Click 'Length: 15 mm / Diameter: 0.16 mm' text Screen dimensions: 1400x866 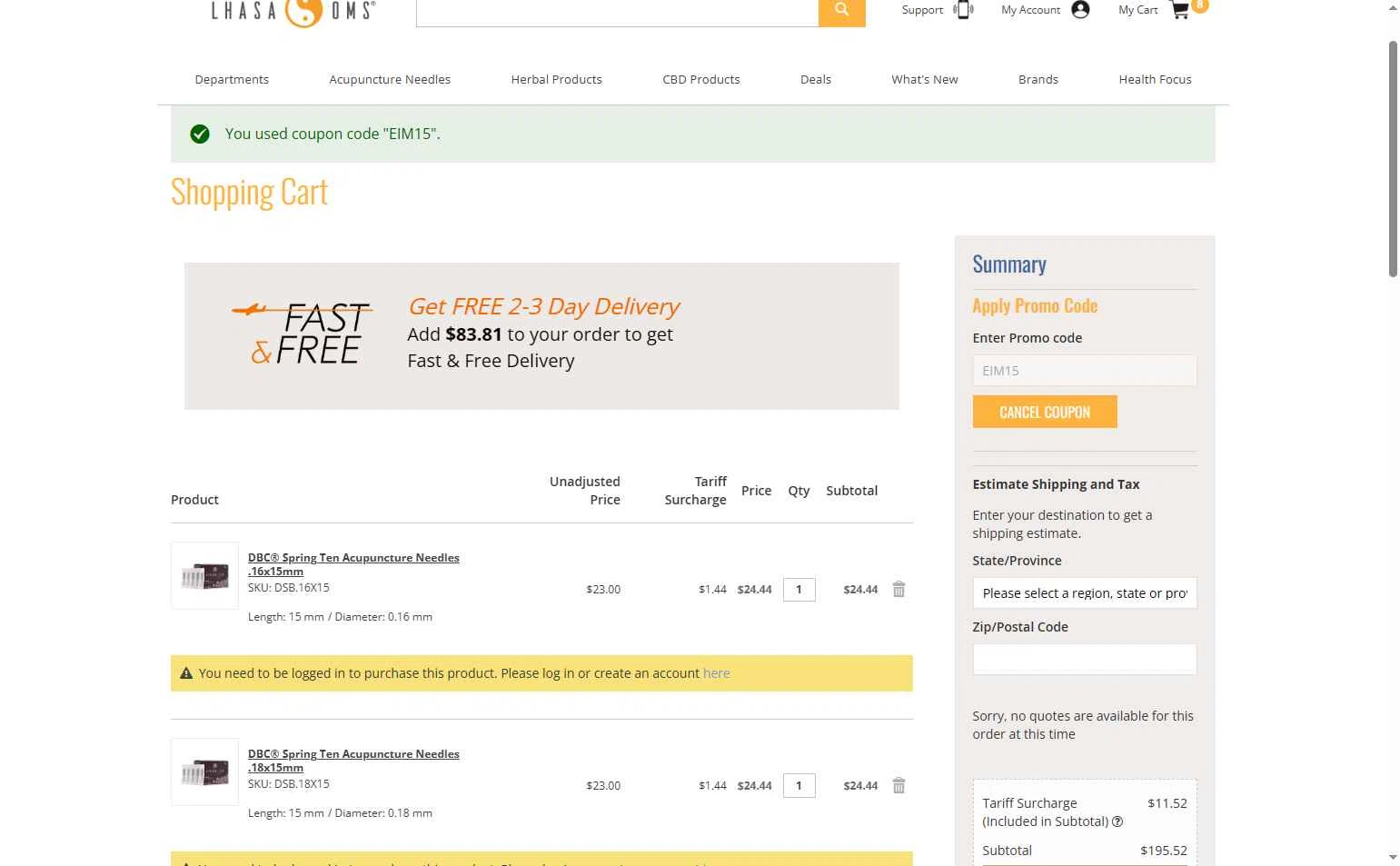click(x=340, y=617)
